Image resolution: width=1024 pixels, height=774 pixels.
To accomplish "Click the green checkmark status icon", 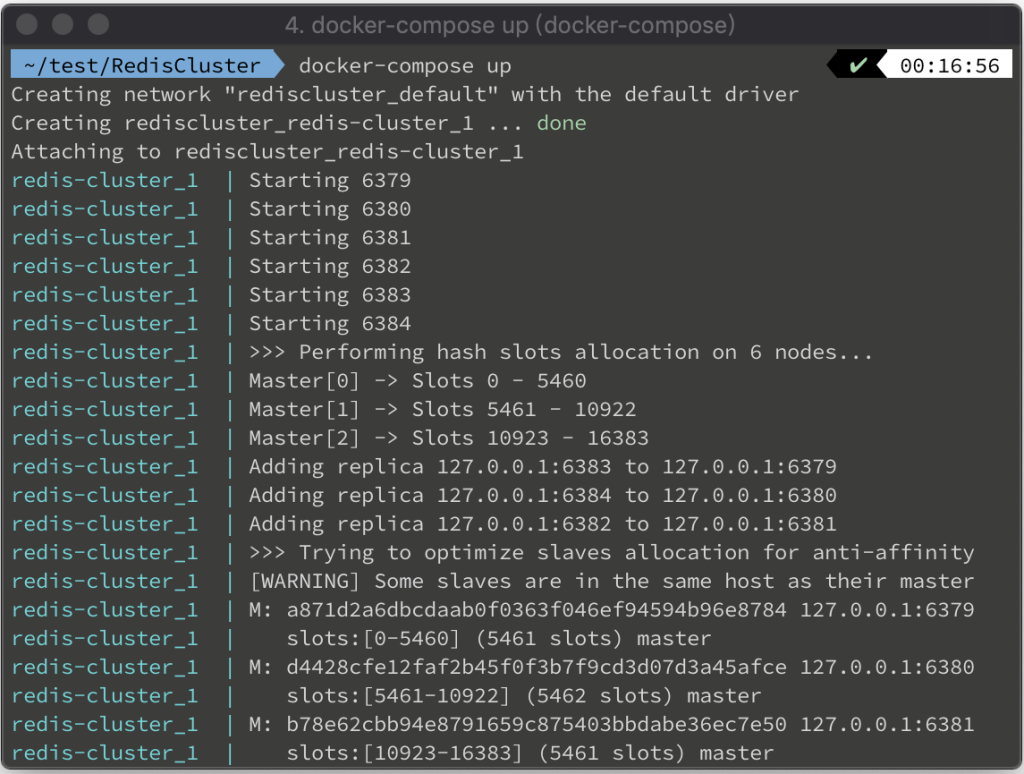I will click(857, 66).
